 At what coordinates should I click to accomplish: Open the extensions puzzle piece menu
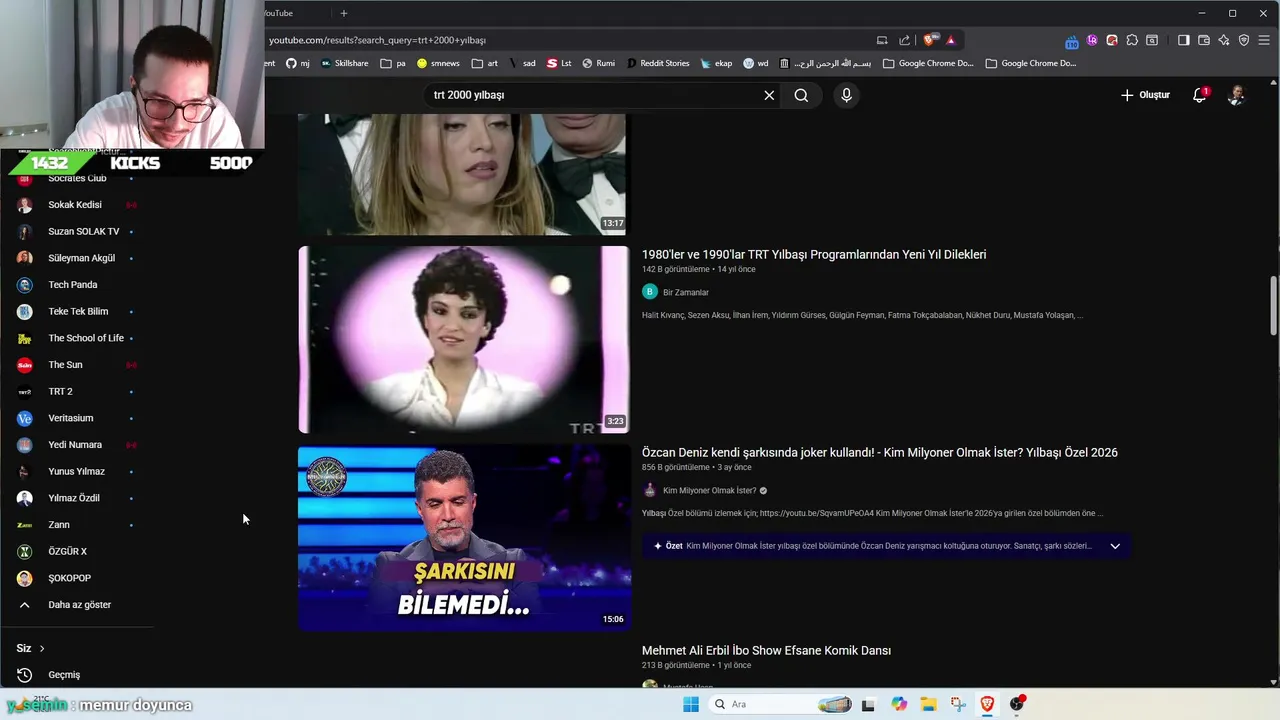click(x=1132, y=40)
